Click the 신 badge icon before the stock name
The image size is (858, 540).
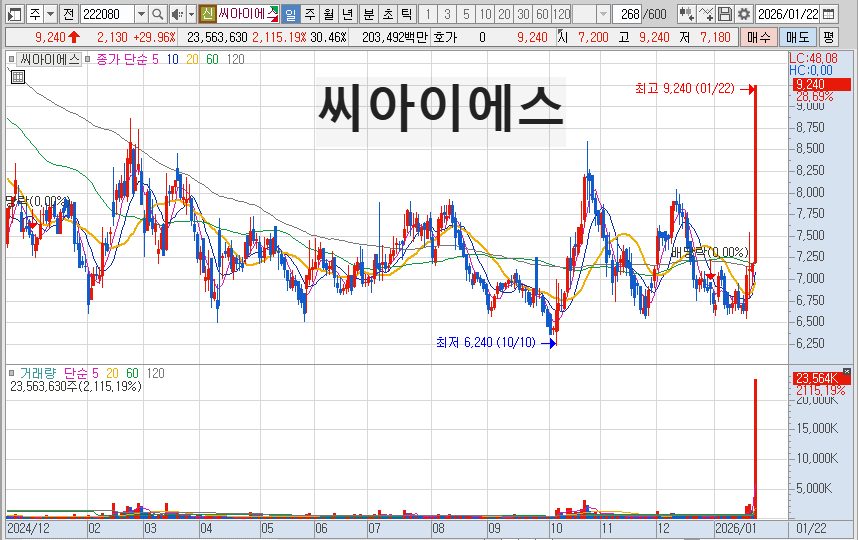click(x=207, y=14)
